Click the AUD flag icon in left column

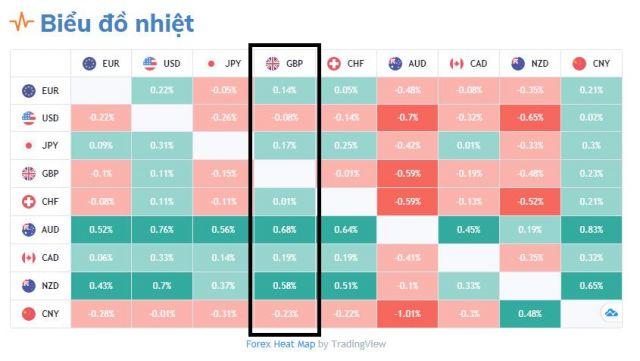[x=29, y=230]
